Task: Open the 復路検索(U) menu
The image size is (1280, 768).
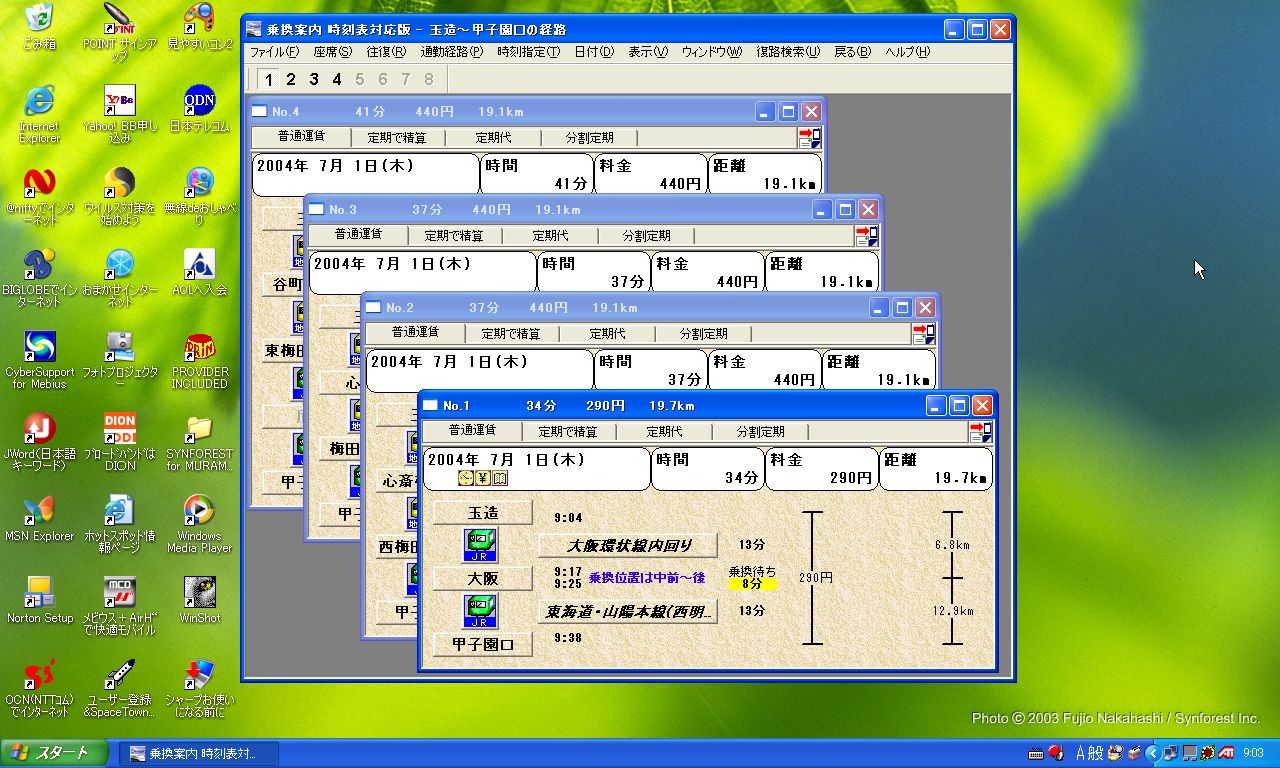Action: (787, 52)
